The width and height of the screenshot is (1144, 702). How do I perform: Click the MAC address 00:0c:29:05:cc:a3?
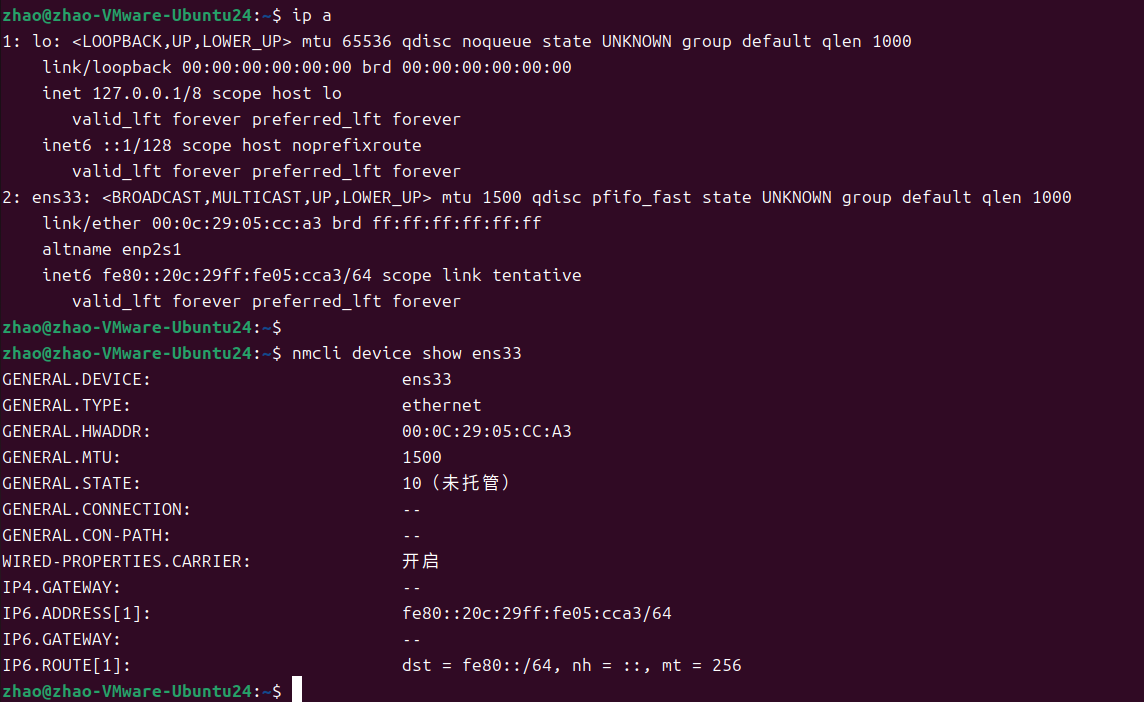point(236,223)
